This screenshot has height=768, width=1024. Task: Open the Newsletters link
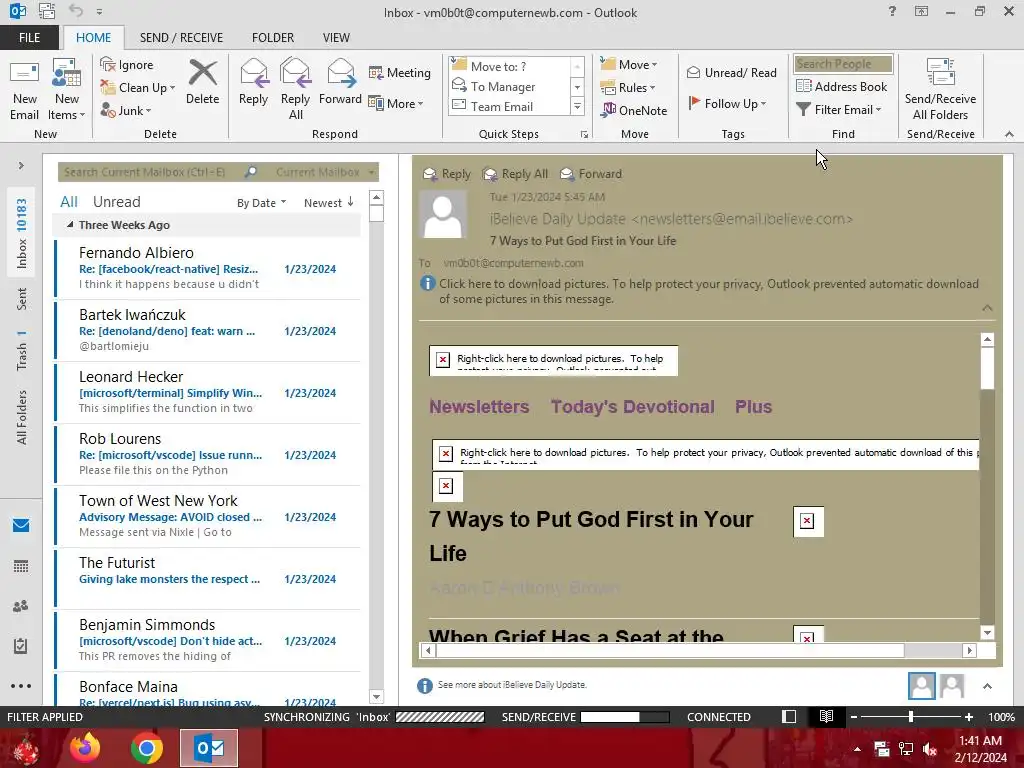point(479,407)
